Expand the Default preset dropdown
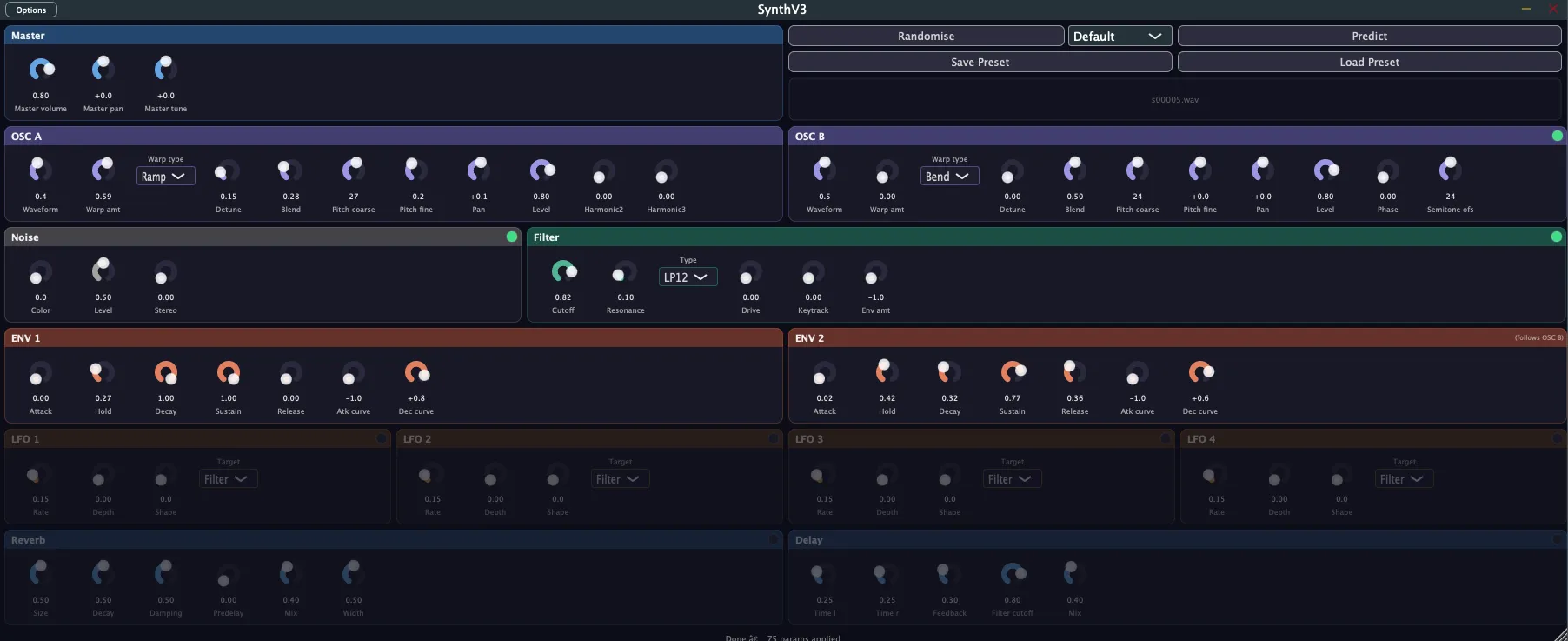 point(1120,36)
